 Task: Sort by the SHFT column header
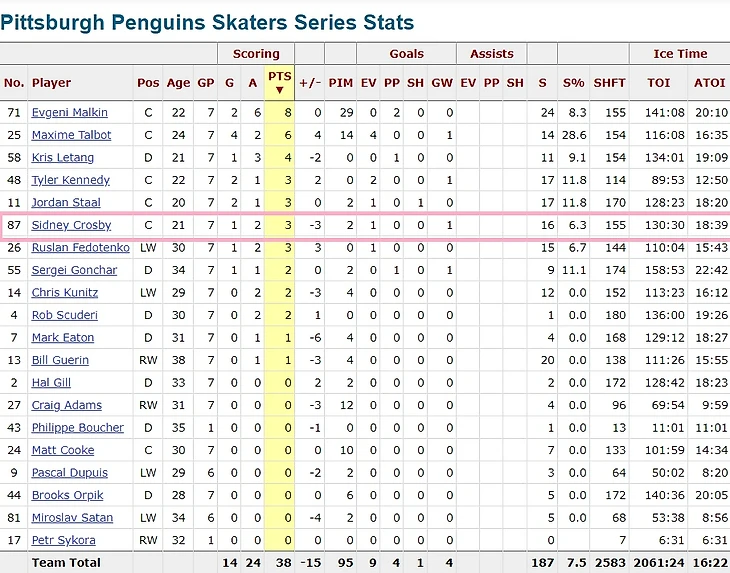(609, 83)
